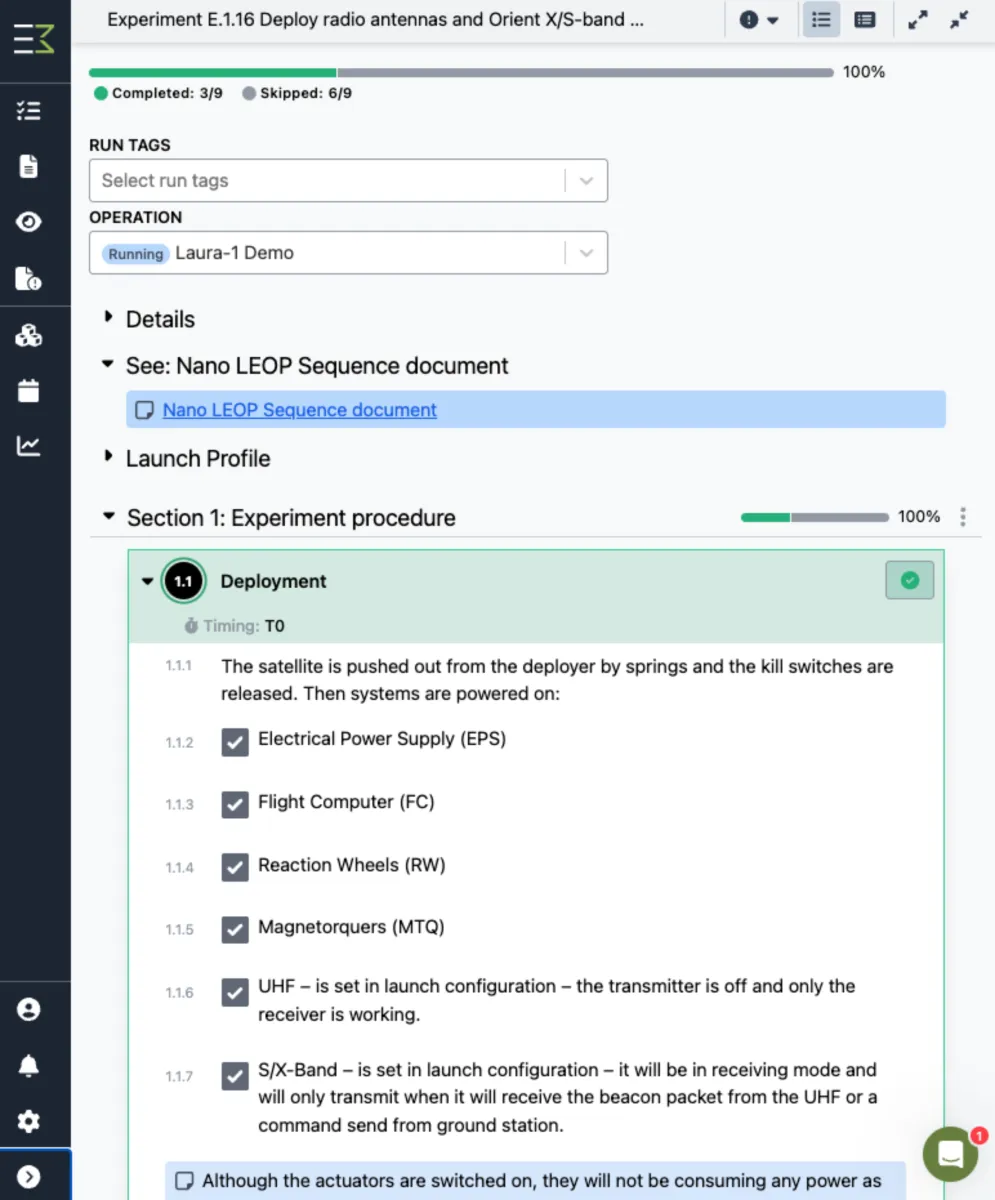Open the eye review icon in the sidebar

29,222
